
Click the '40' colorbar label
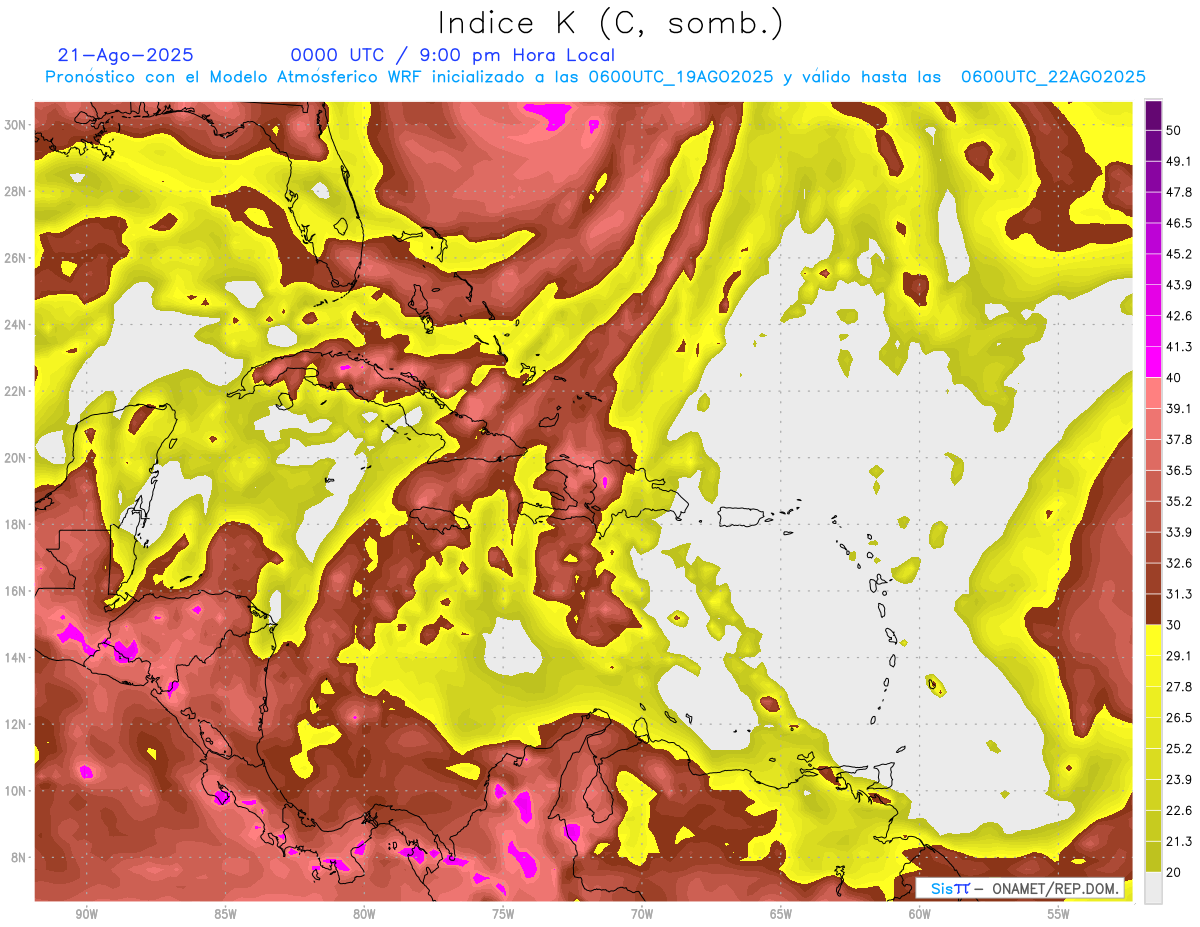pyautogui.click(x=1176, y=377)
